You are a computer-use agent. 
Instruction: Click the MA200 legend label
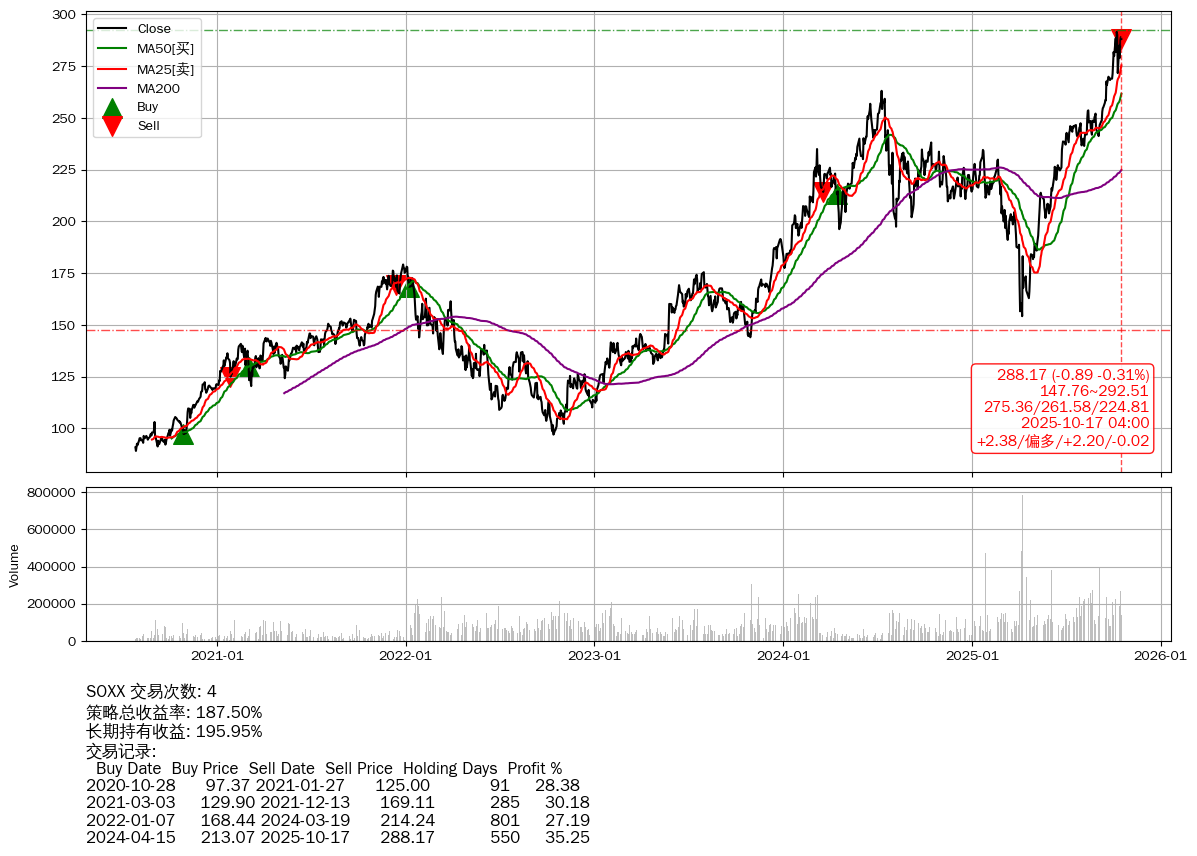pos(158,88)
